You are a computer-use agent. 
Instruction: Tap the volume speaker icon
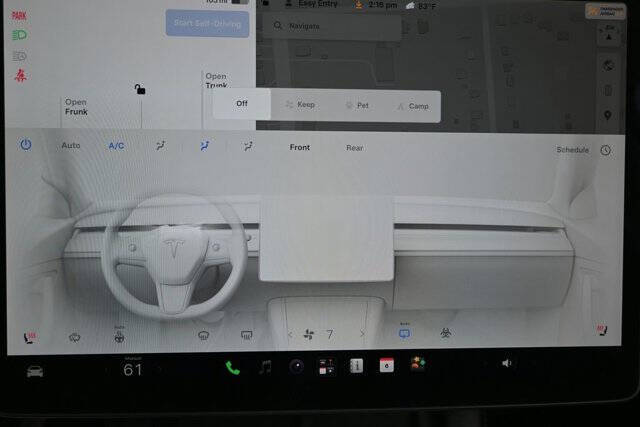click(506, 363)
